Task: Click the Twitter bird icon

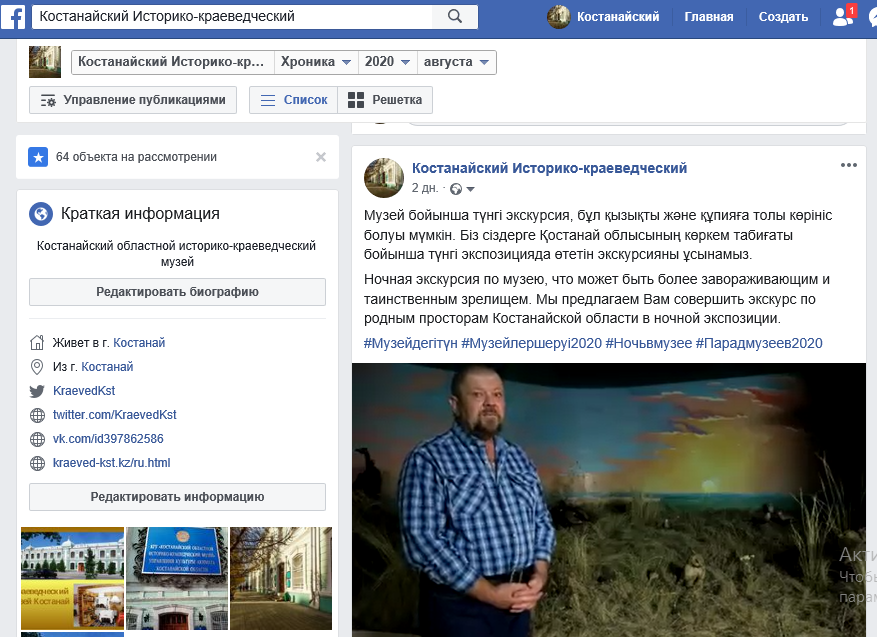Action: pyautogui.click(x=37, y=391)
